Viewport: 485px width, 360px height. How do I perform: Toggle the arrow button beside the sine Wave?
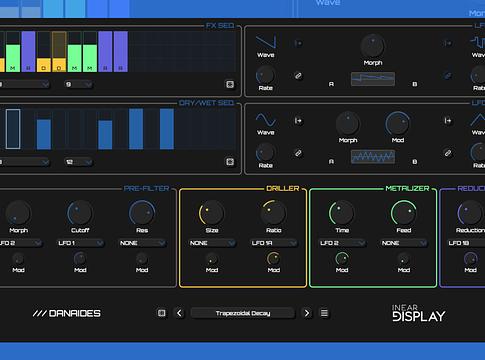tap(298, 121)
